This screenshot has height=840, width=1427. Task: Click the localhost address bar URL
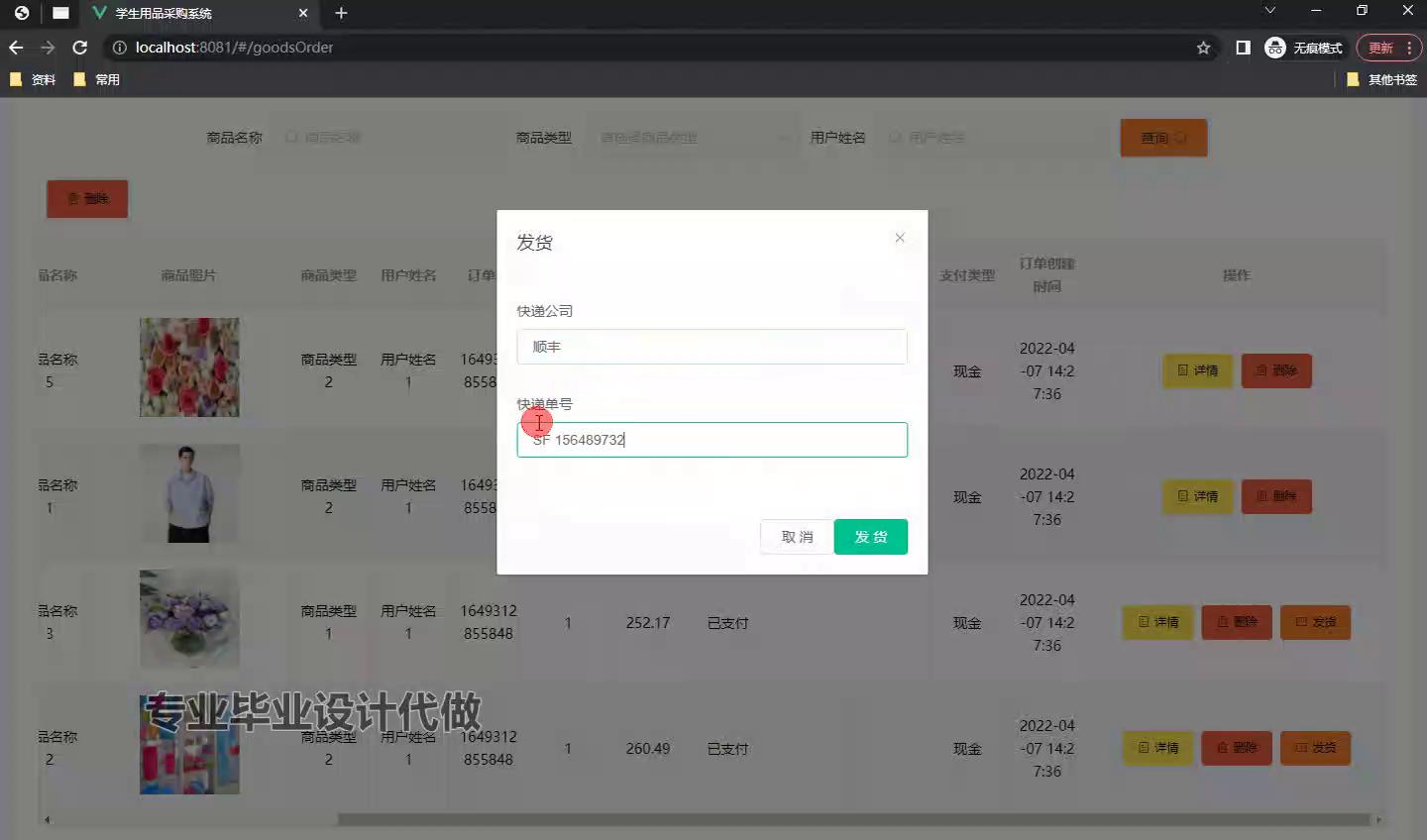point(234,48)
